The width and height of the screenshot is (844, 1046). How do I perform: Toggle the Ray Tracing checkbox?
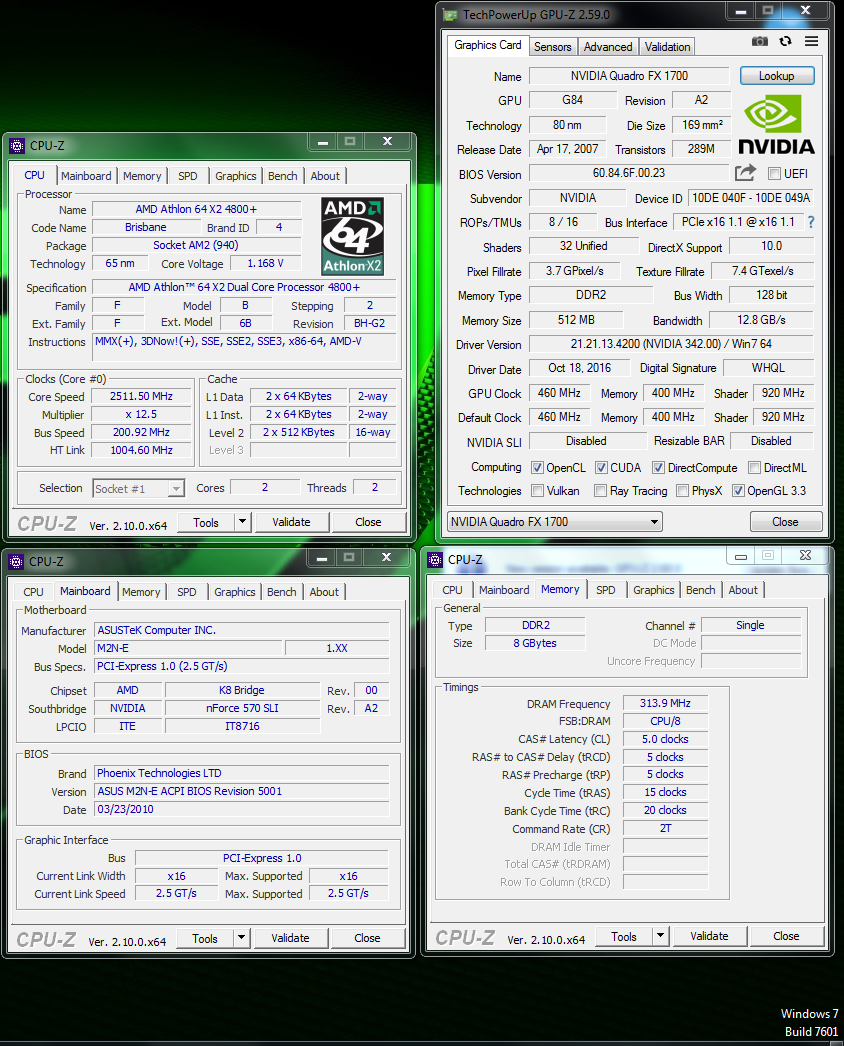600,491
